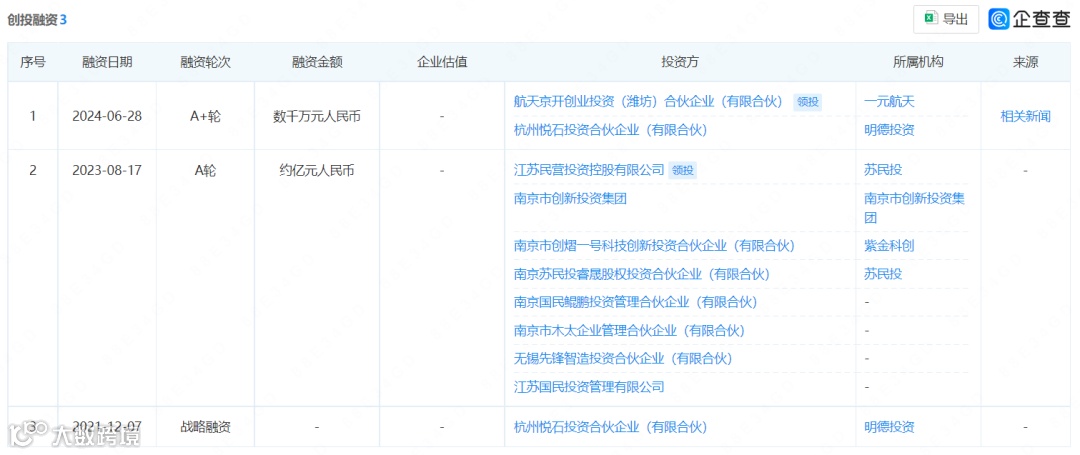Open 南京市创新投资集团 investor link
The image size is (1080, 455).
(x=570, y=198)
